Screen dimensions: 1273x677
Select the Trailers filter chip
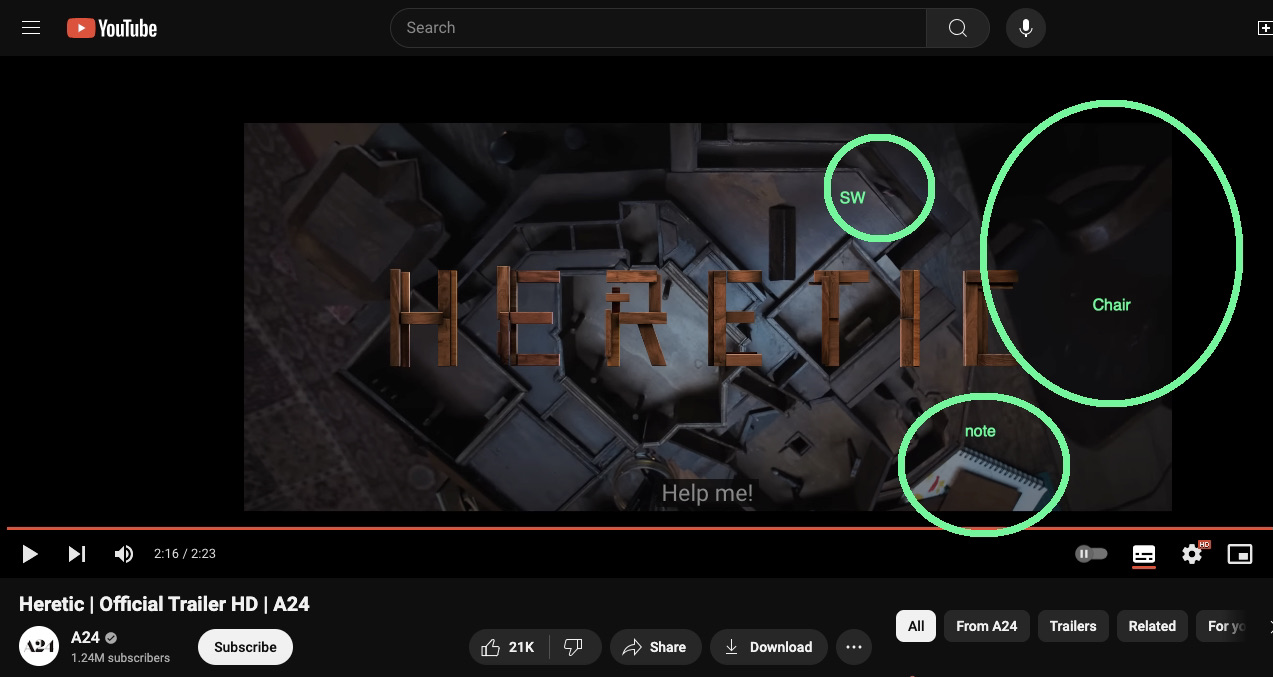point(1073,626)
